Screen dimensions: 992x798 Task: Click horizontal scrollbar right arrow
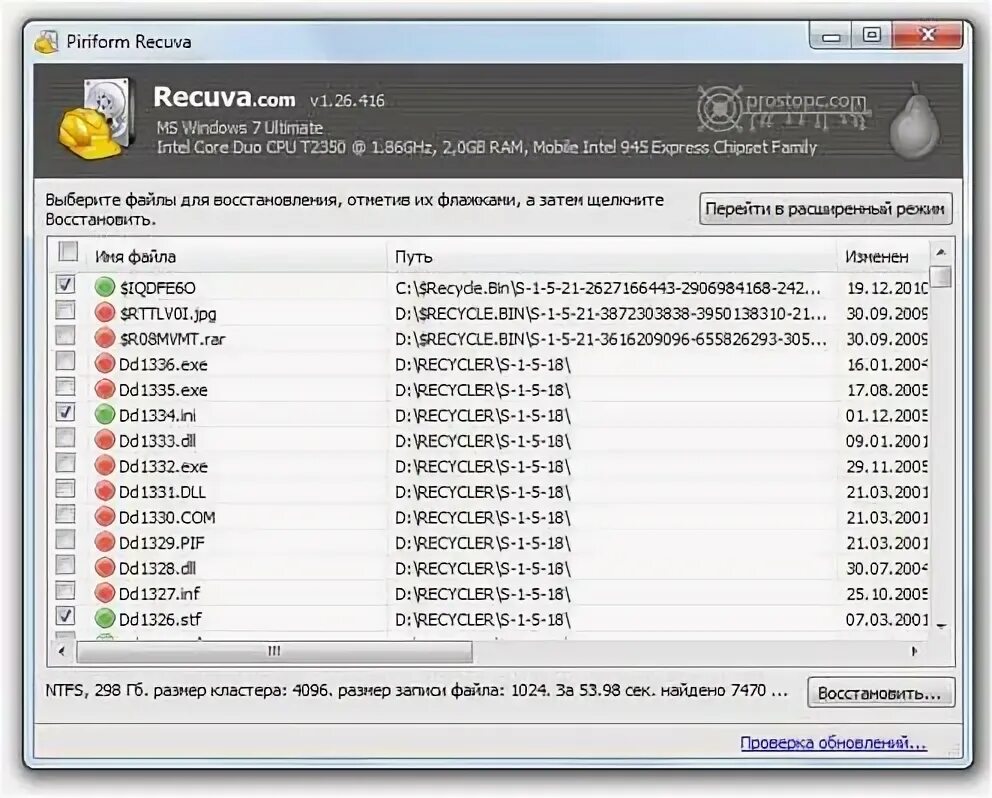914,651
